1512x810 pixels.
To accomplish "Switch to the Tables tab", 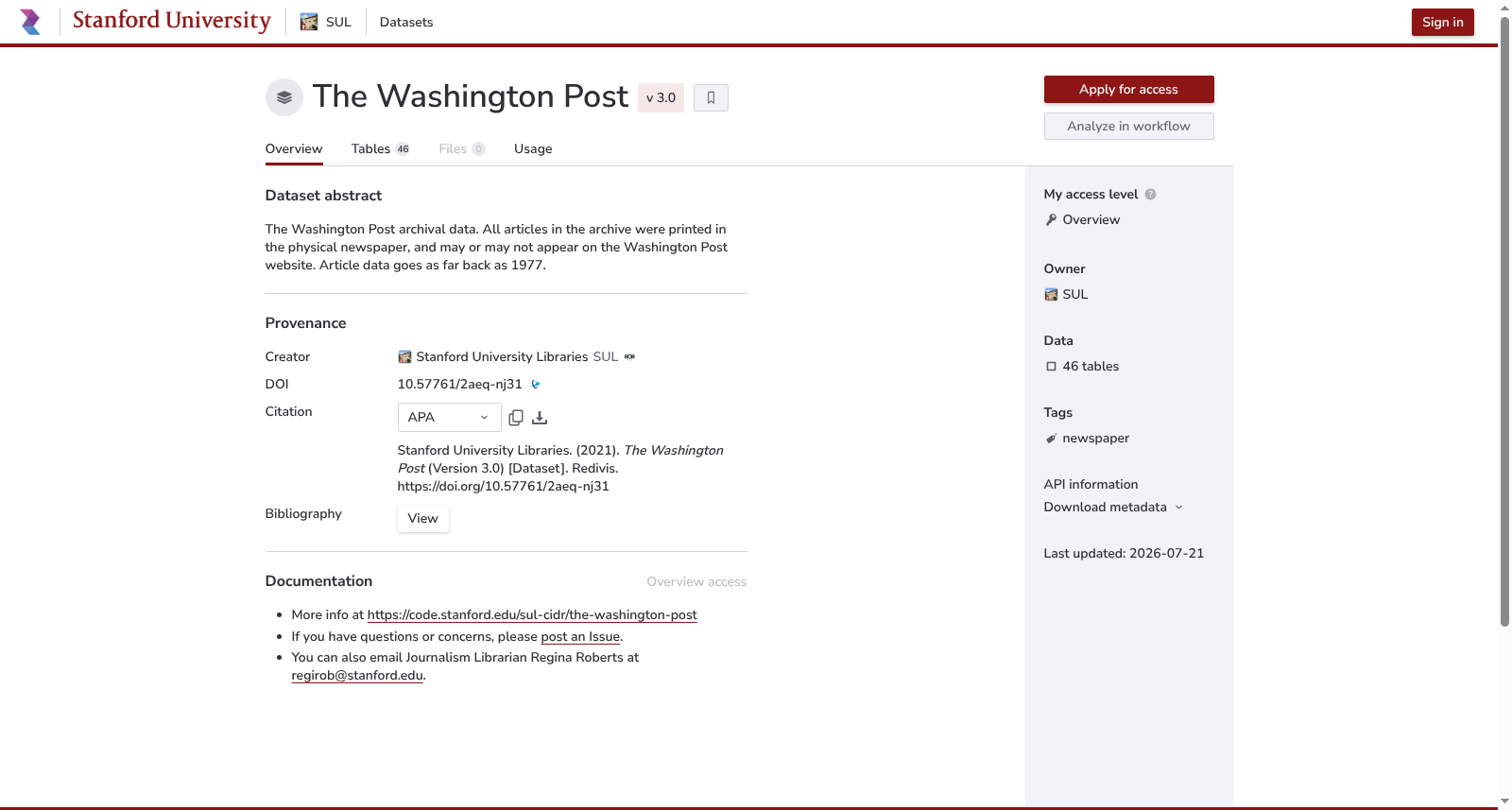I will pos(380,148).
